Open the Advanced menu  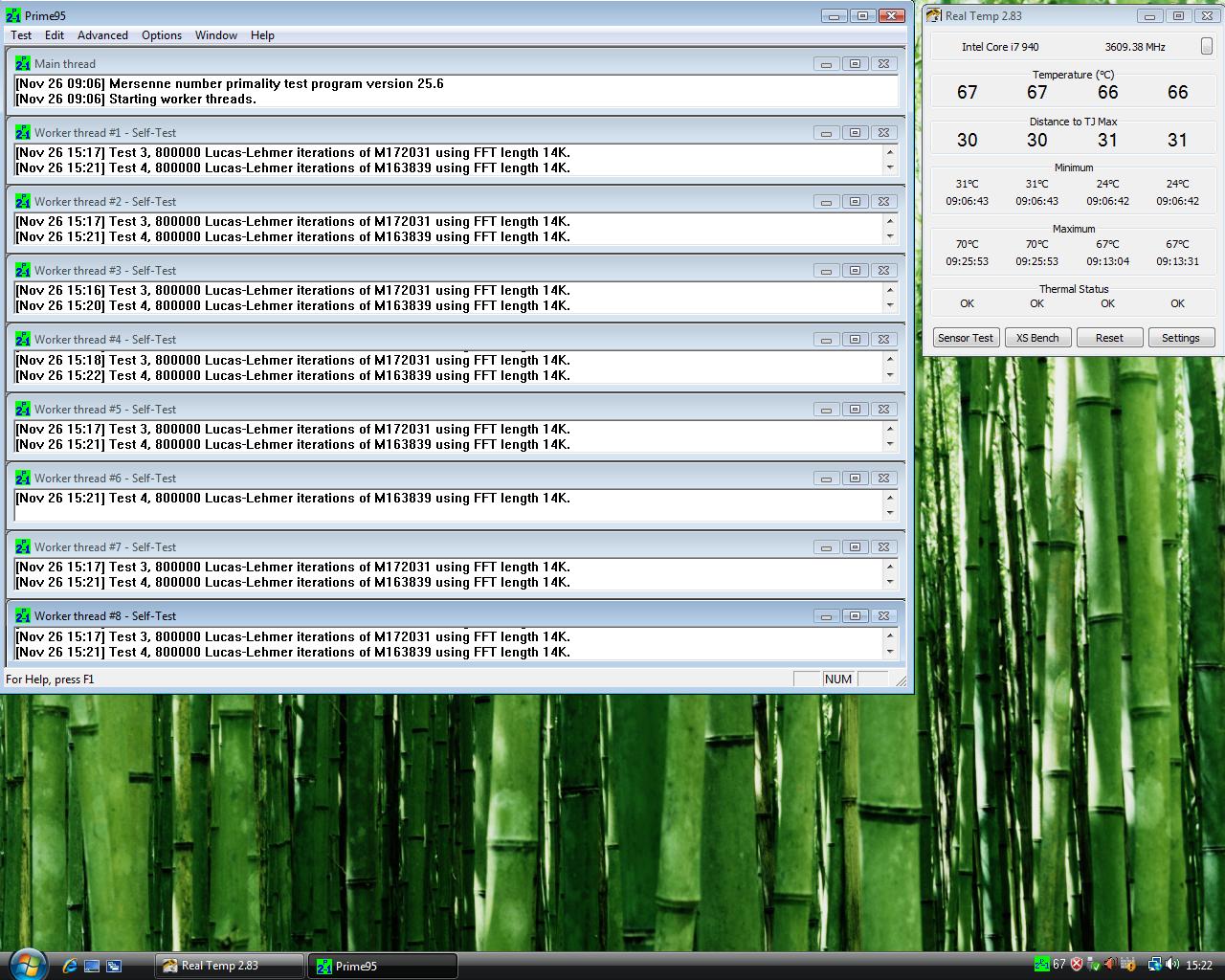coord(102,35)
